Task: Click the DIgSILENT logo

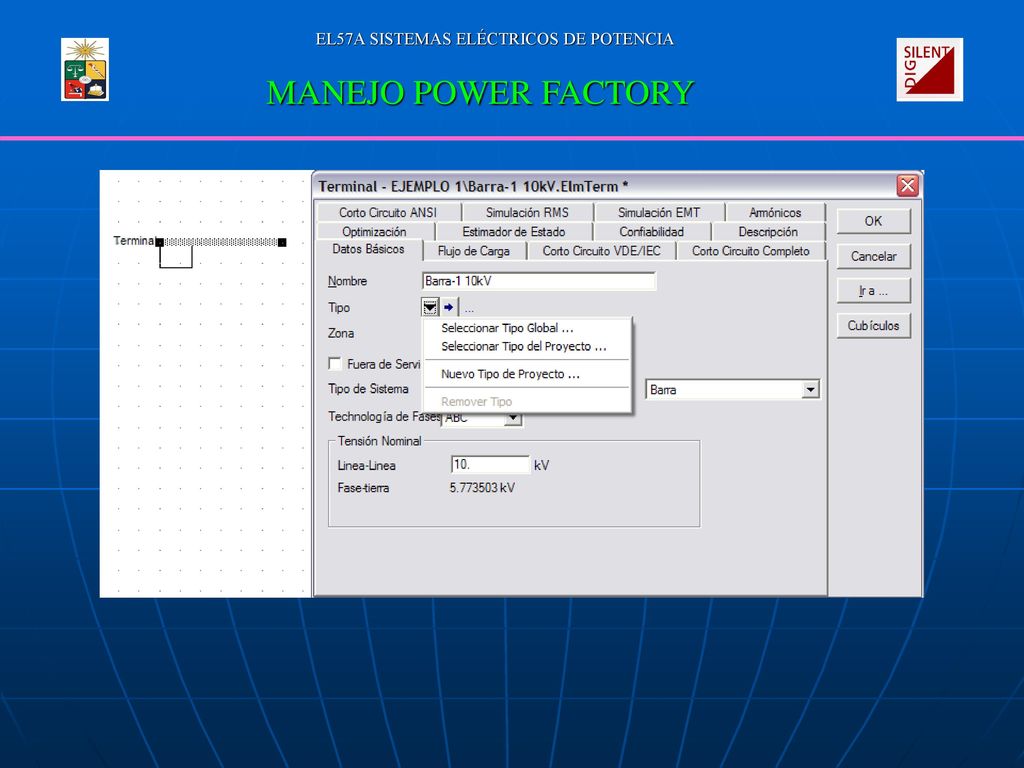Action: [x=929, y=69]
